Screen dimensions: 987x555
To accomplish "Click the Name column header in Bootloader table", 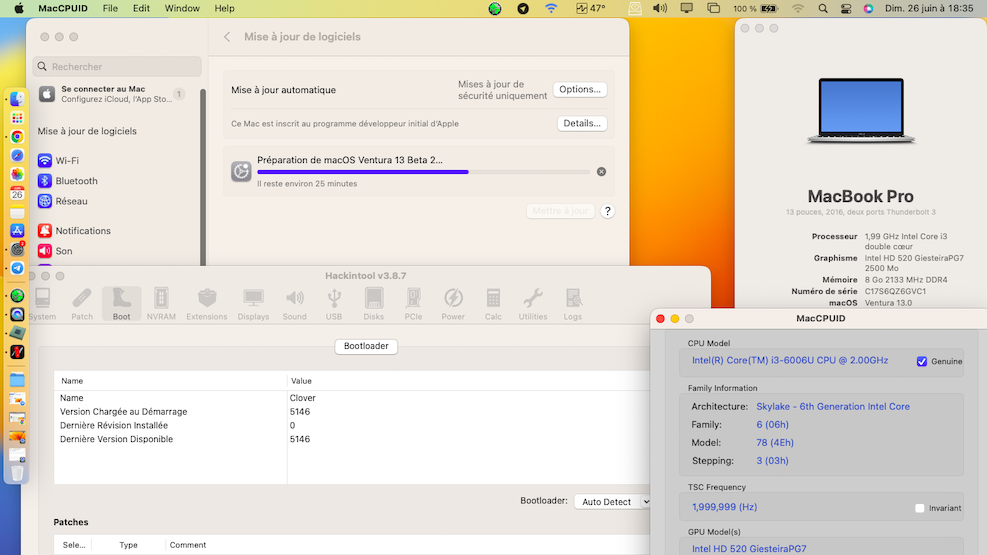I will pos(170,381).
